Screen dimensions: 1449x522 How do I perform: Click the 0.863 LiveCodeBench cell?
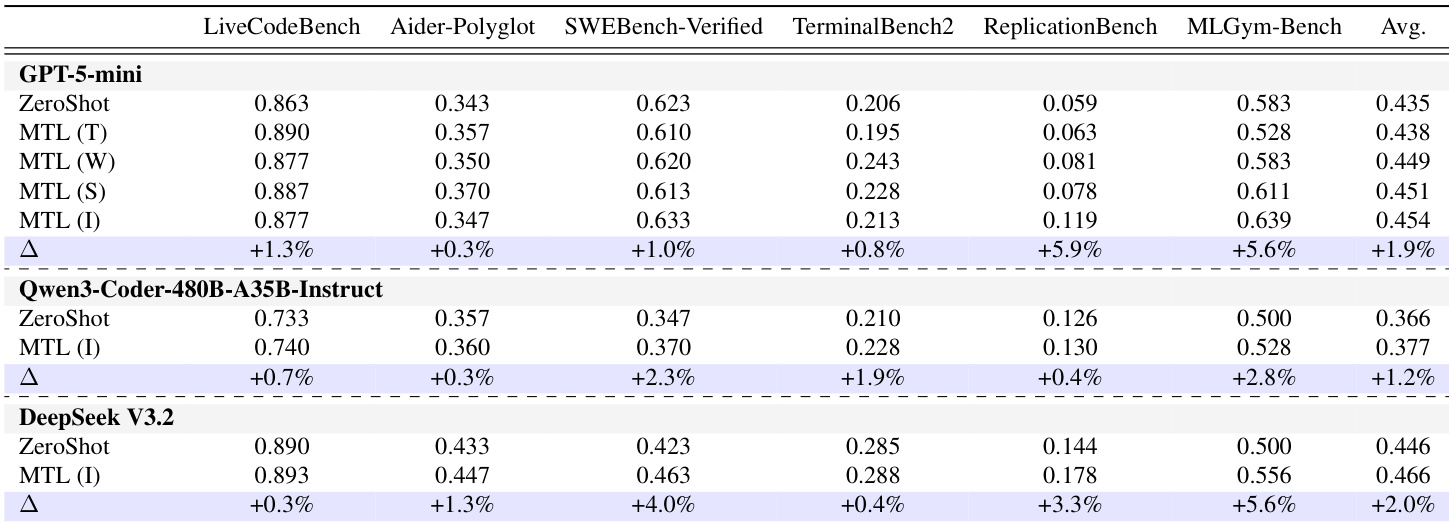click(x=281, y=103)
